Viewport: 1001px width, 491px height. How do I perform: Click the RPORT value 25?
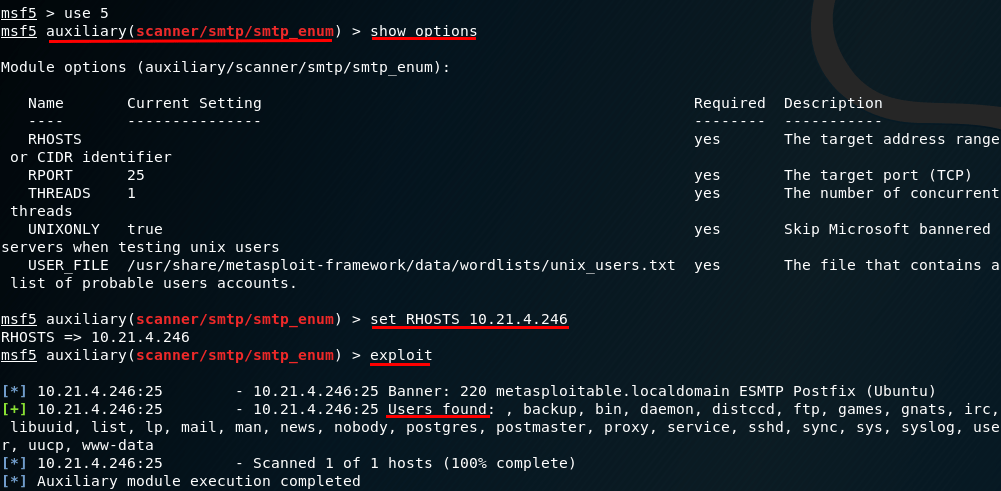pos(136,175)
